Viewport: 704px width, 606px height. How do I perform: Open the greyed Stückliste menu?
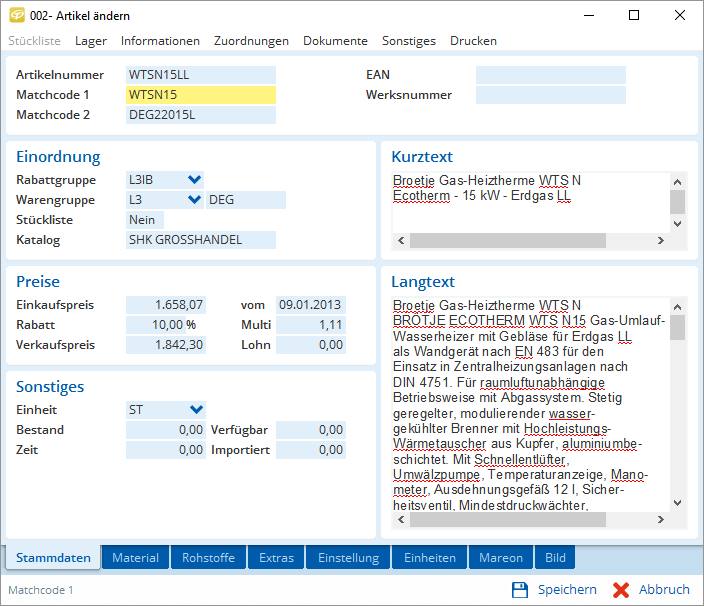[x=35, y=41]
